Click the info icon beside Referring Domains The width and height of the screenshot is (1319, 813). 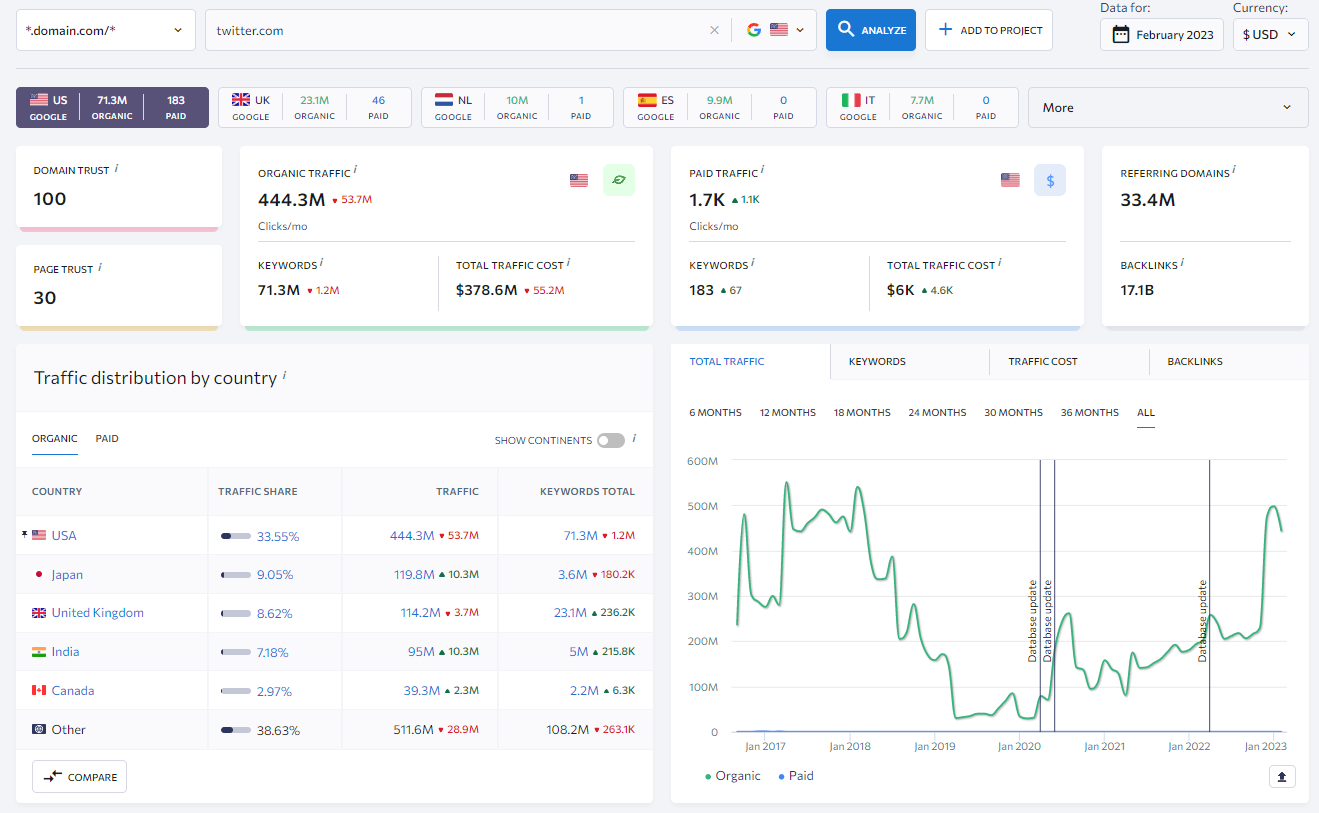point(1234,171)
